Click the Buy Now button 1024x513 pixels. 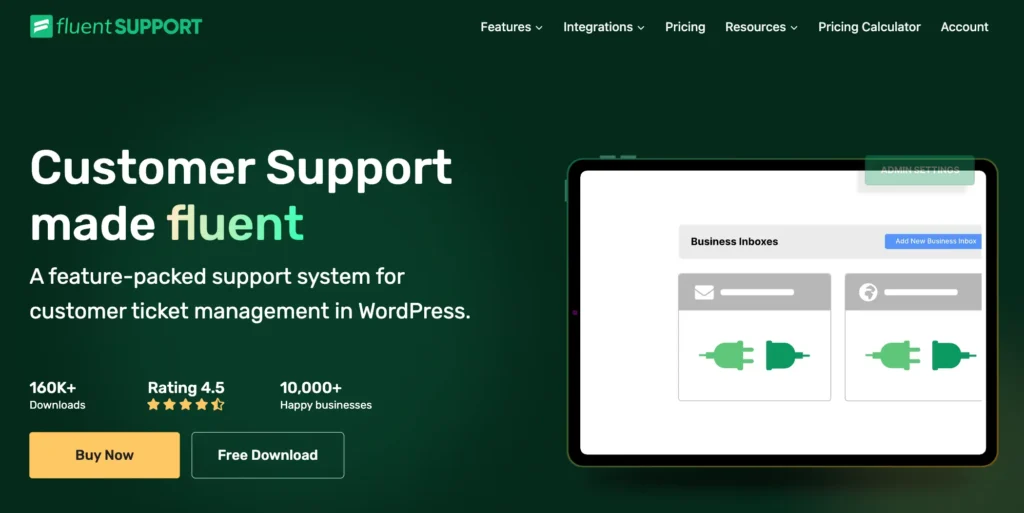[104, 455]
